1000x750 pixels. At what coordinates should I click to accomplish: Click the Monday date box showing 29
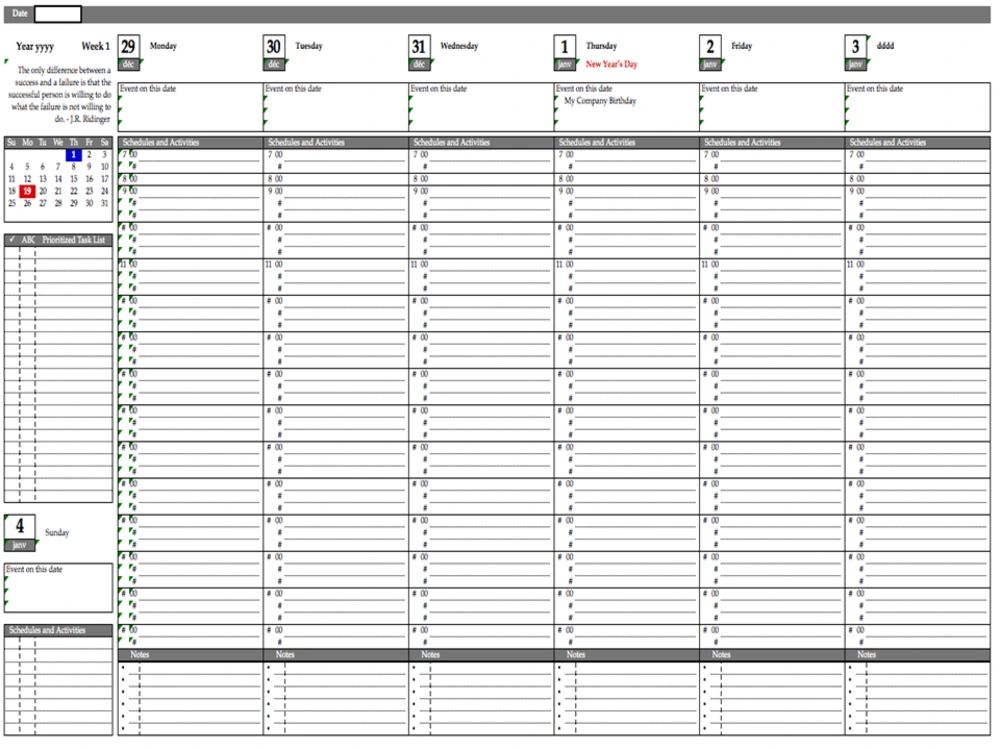128,47
